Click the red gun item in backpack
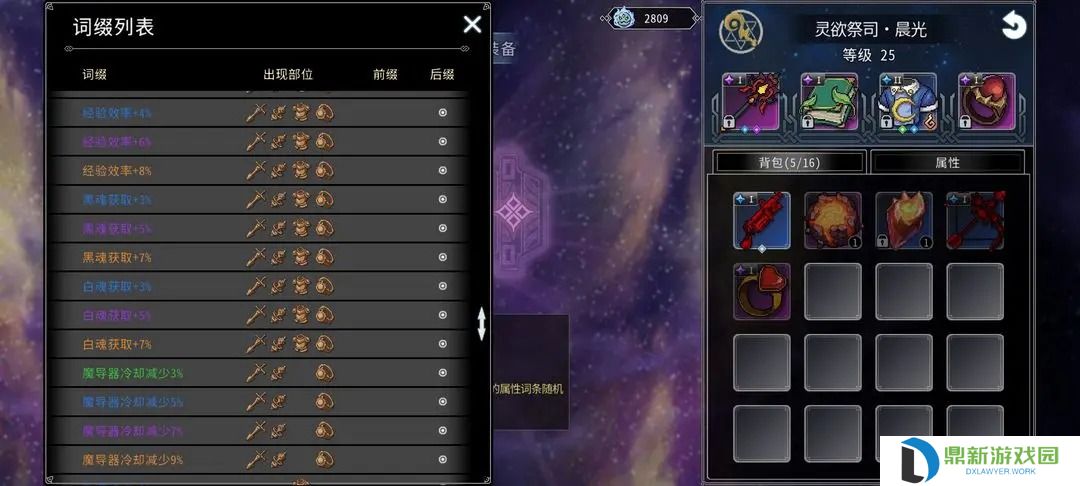 (x=762, y=220)
